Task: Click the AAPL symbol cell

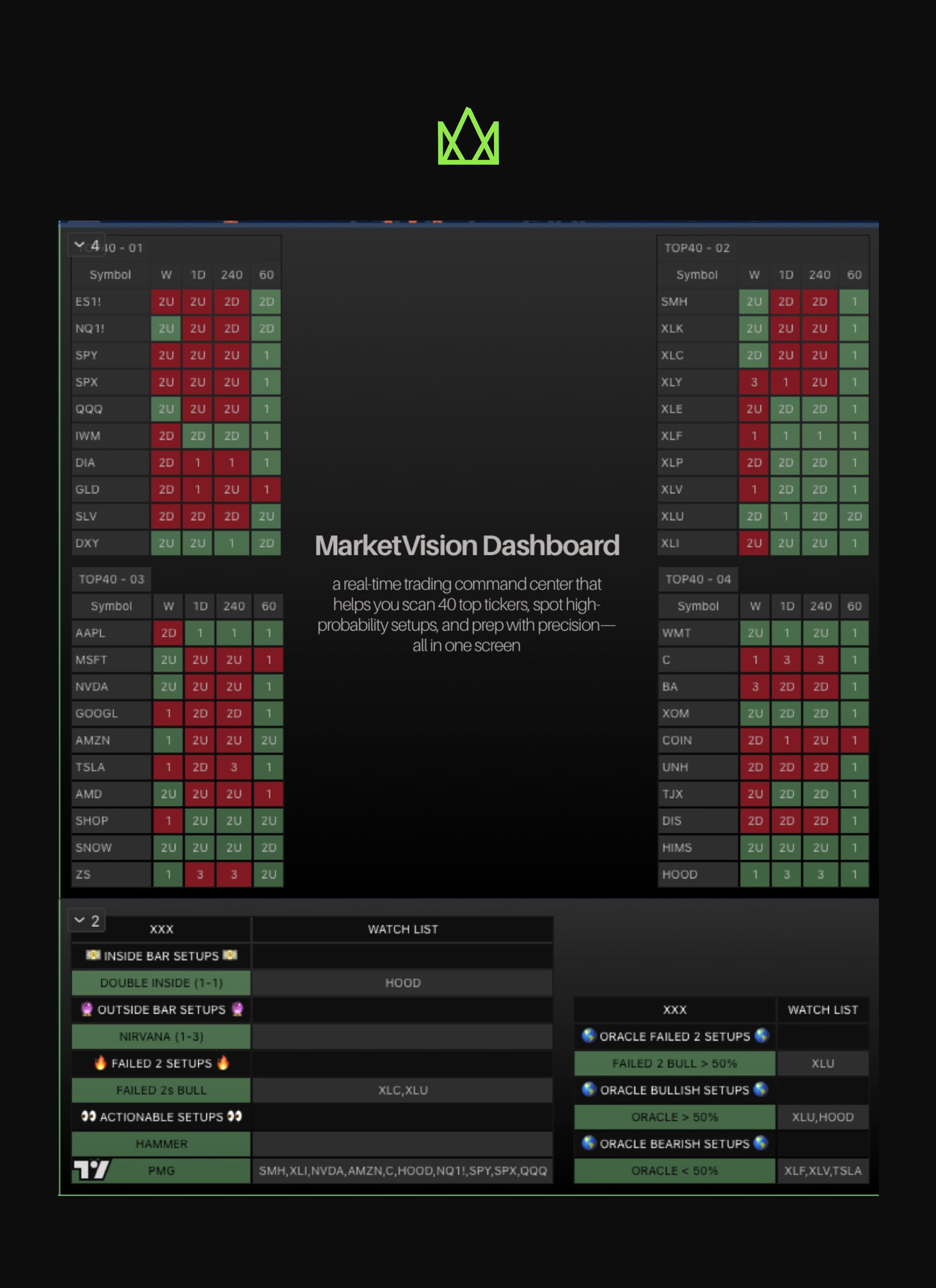Action: point(111,633)
